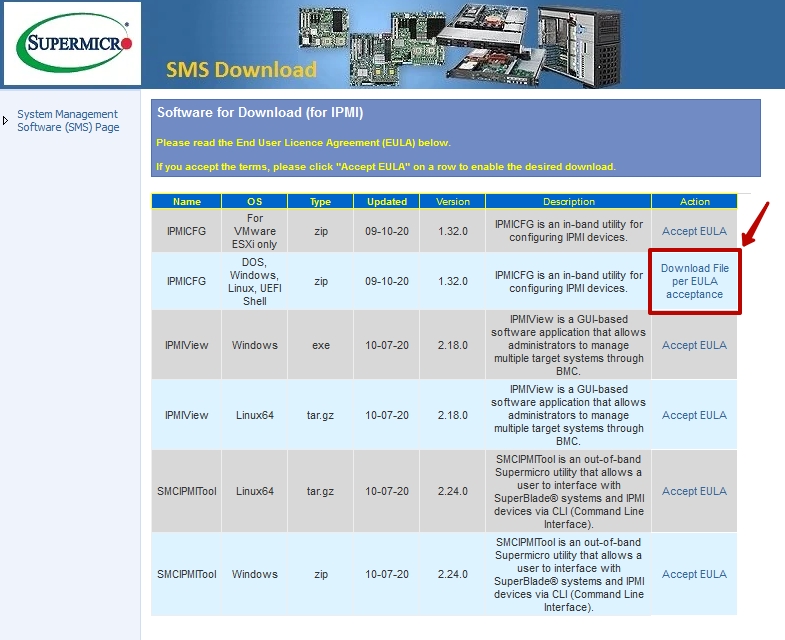Click the 'Linux64' cell in SMCIPMITool row
The width and height of the screenshot is (785, 640).
(254, 491)
